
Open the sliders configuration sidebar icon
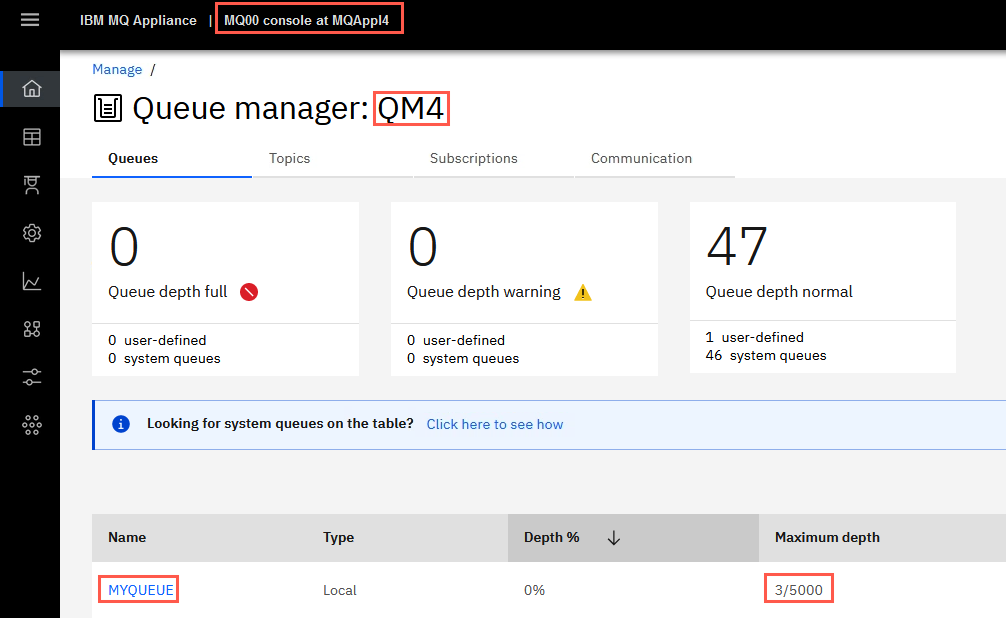click(31, 377)
